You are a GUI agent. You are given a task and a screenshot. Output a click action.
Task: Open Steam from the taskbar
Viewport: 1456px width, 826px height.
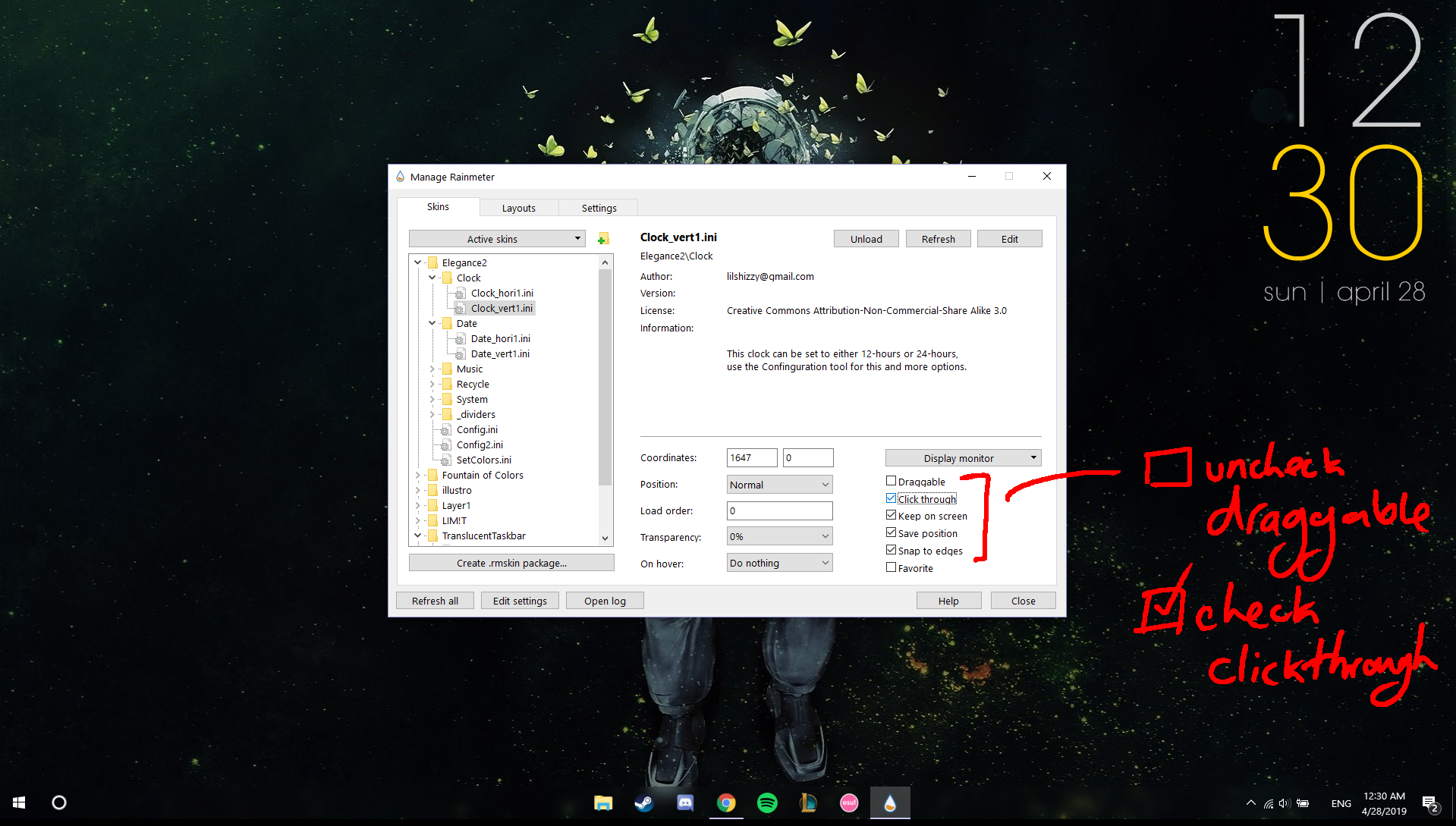(x=644, y=802)
